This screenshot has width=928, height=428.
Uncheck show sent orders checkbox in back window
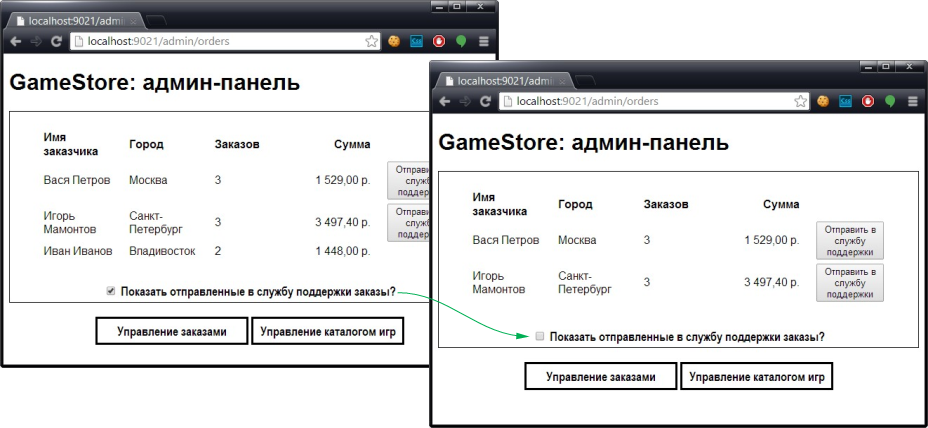(110, 291)
